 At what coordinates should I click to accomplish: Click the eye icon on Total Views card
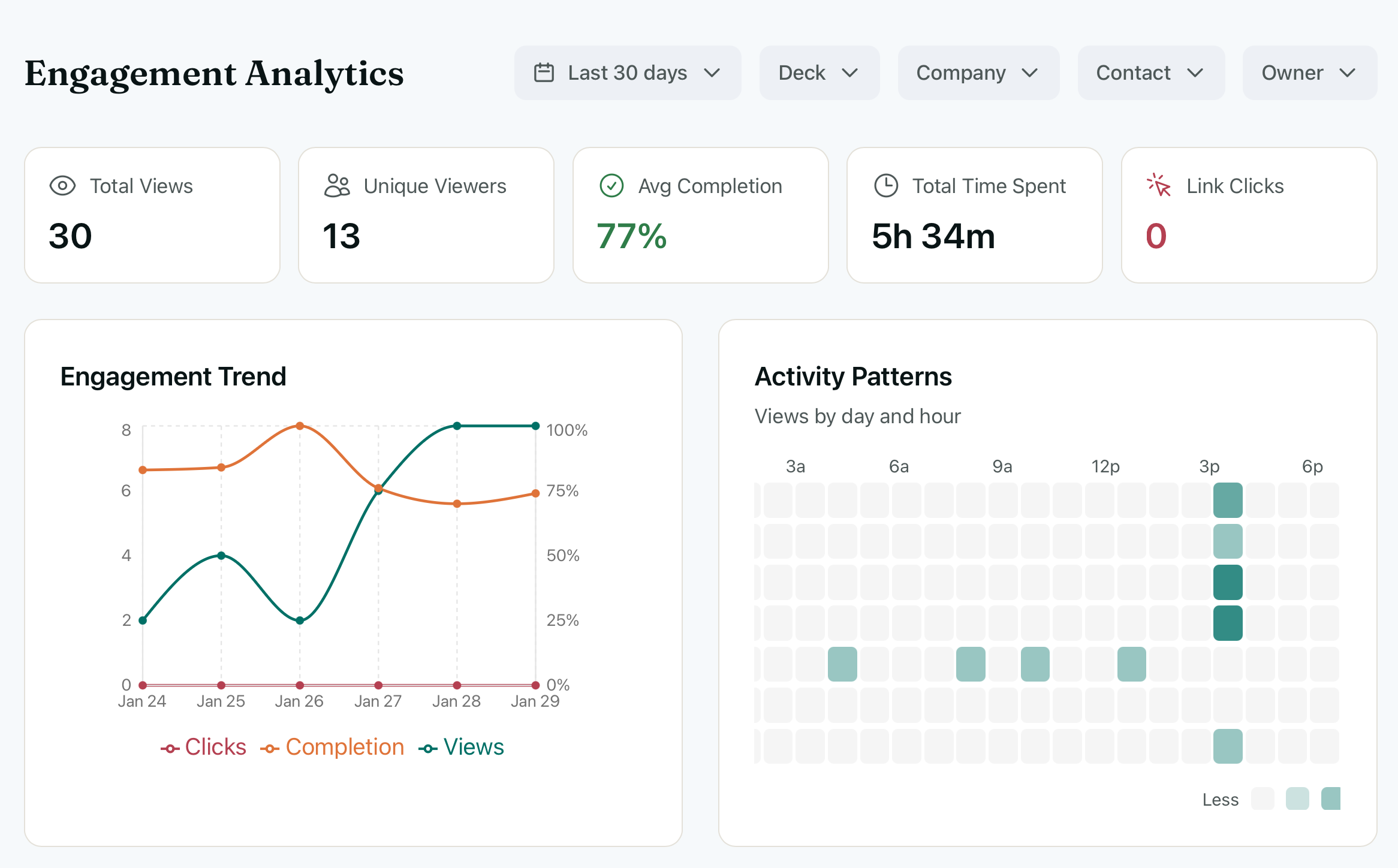[62, 186]
